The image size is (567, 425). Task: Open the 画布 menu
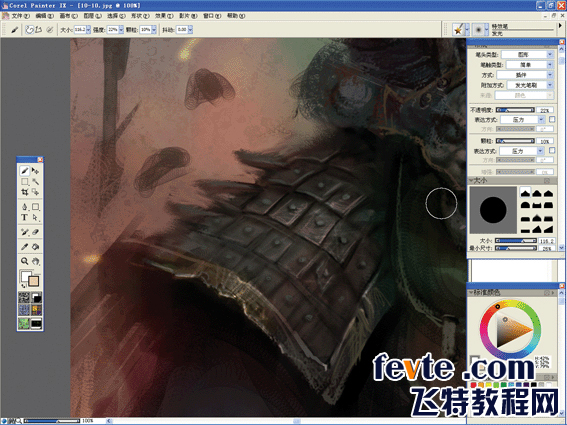(68, 16)
